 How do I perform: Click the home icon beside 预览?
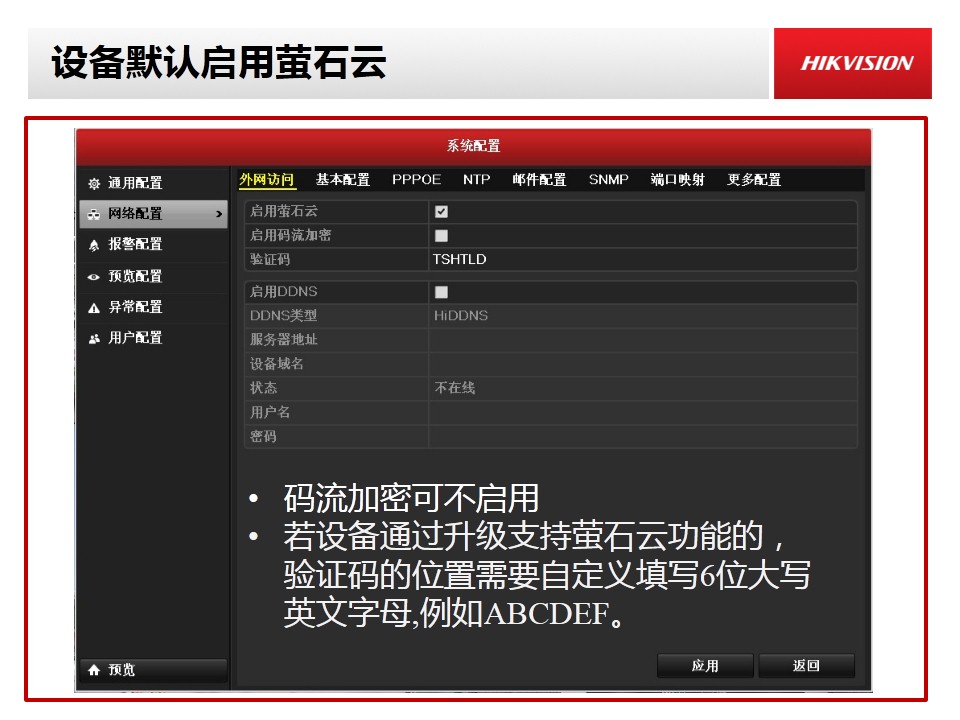94,670
